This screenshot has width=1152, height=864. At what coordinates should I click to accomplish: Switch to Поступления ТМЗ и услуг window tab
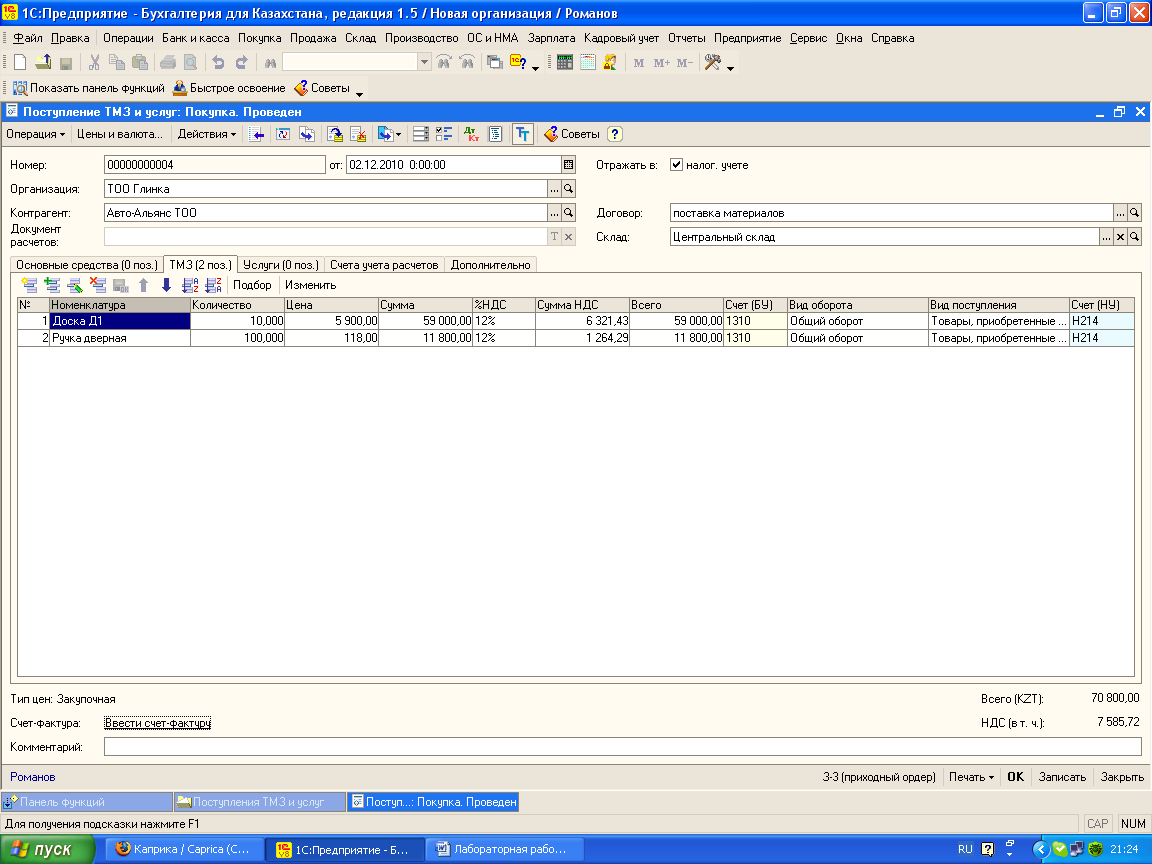point(259,802)
